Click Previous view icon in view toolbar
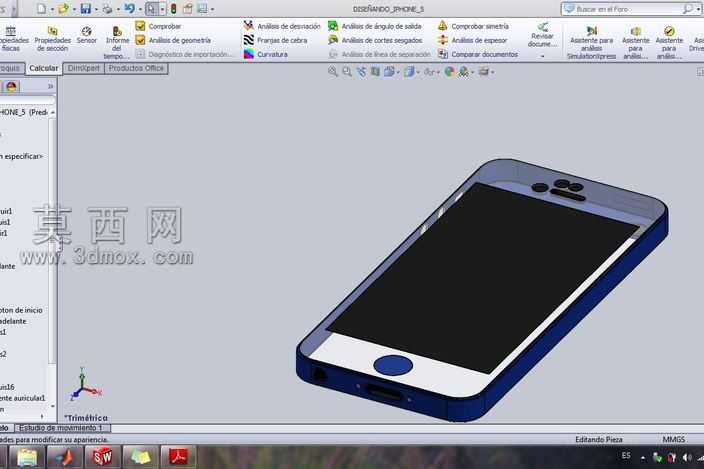 point(361,71)
